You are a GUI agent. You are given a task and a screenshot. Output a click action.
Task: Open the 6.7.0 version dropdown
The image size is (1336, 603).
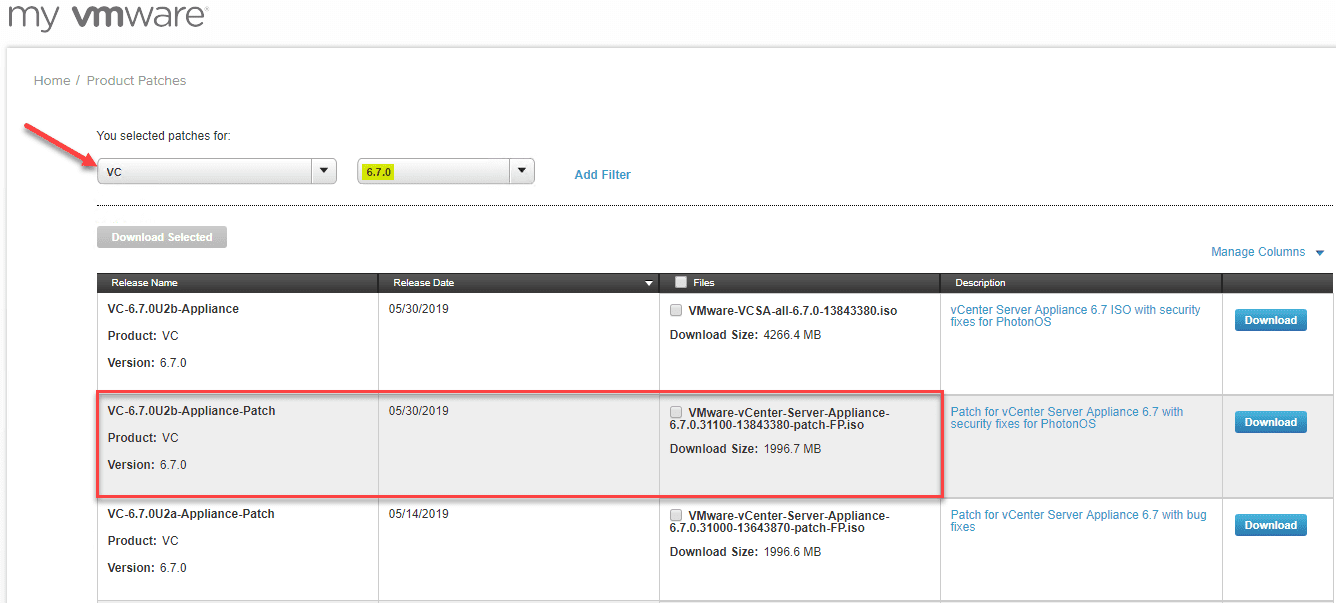446,171
